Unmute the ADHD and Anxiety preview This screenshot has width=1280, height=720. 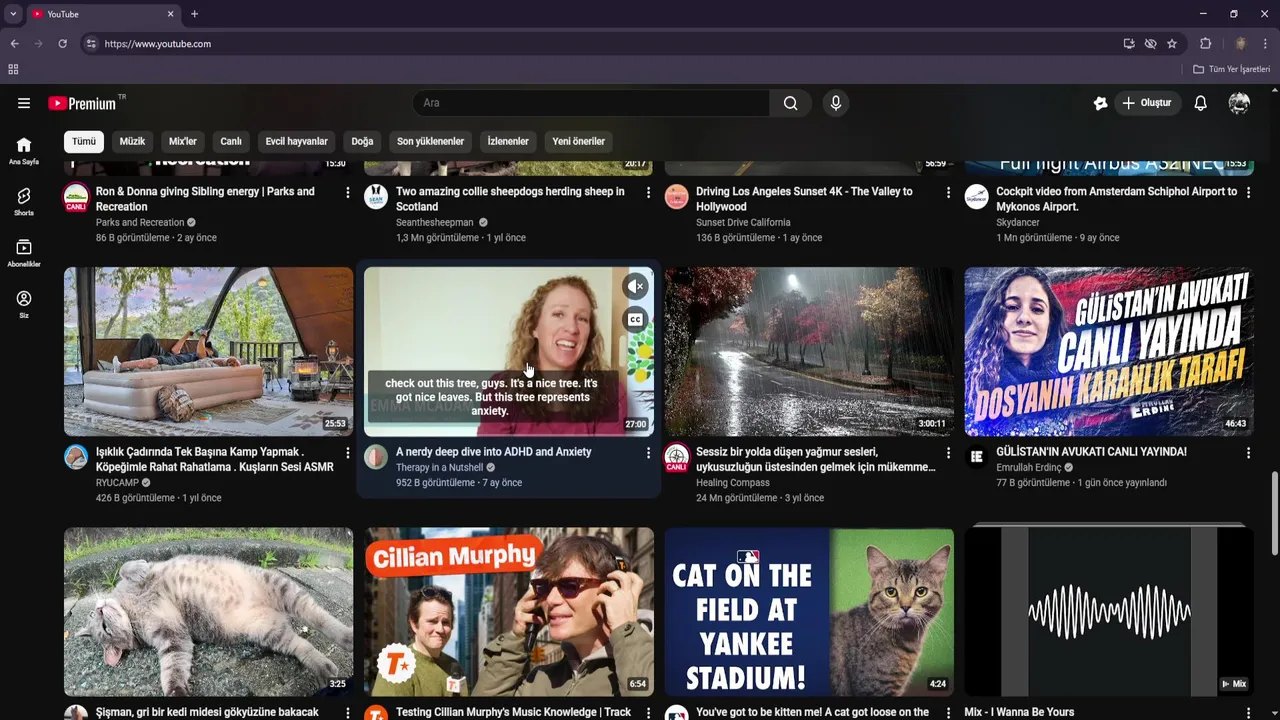click(x=635, y=287)
